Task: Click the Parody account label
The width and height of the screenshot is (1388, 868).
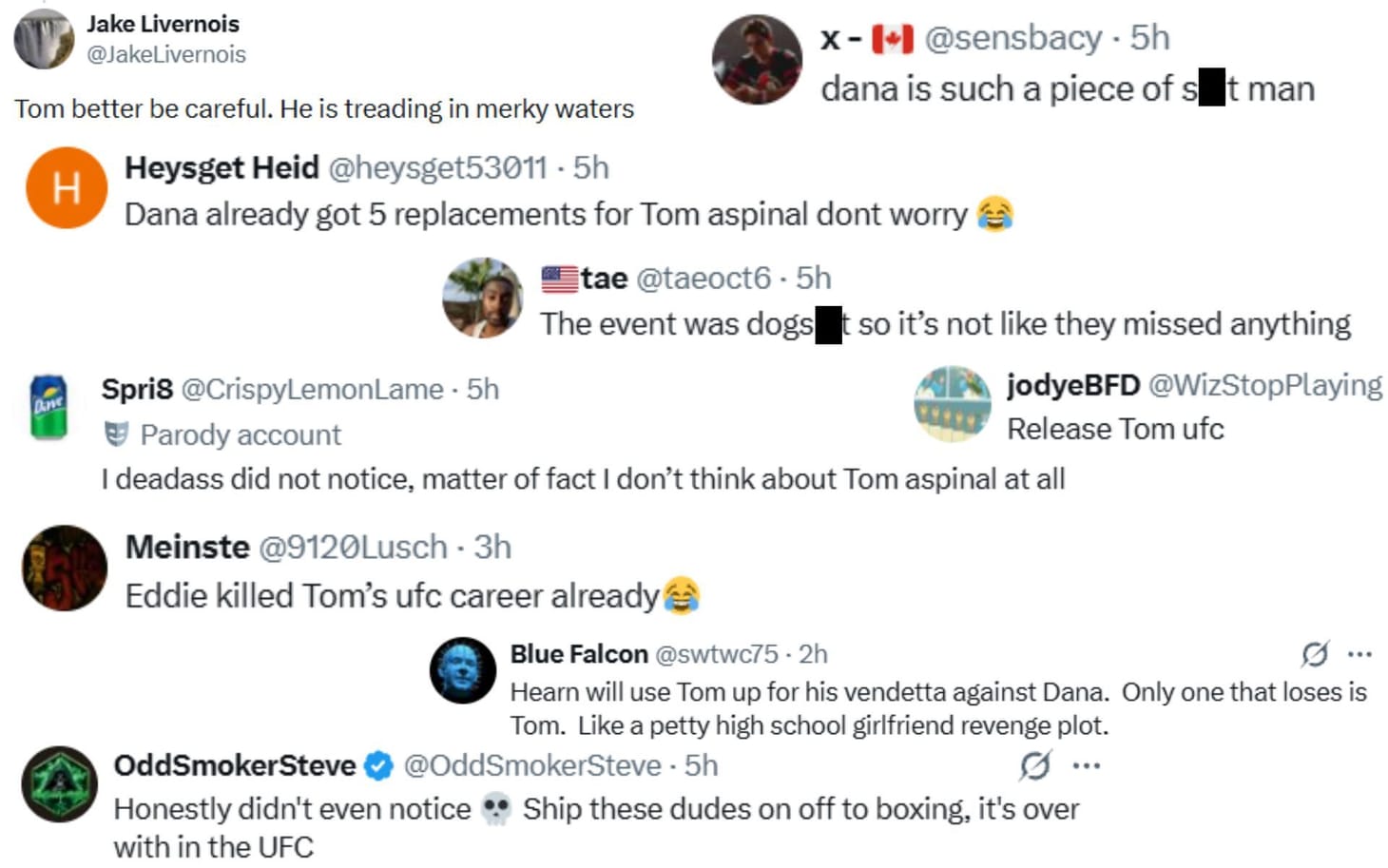Action: pos(240,435)
